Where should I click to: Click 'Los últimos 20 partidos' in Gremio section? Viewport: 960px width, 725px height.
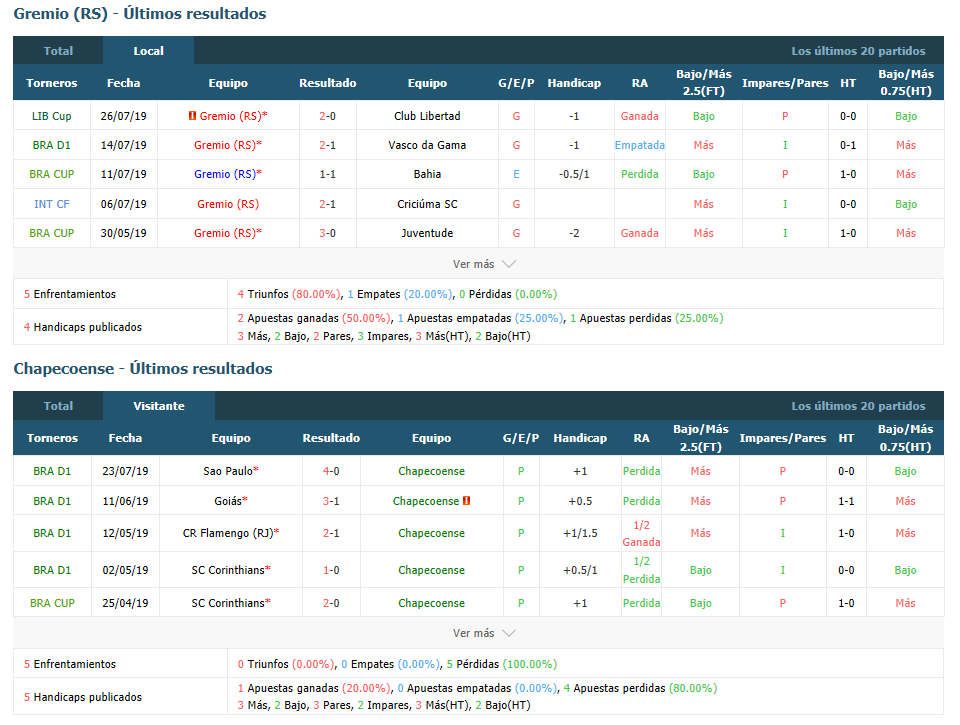tap(858, 51)
